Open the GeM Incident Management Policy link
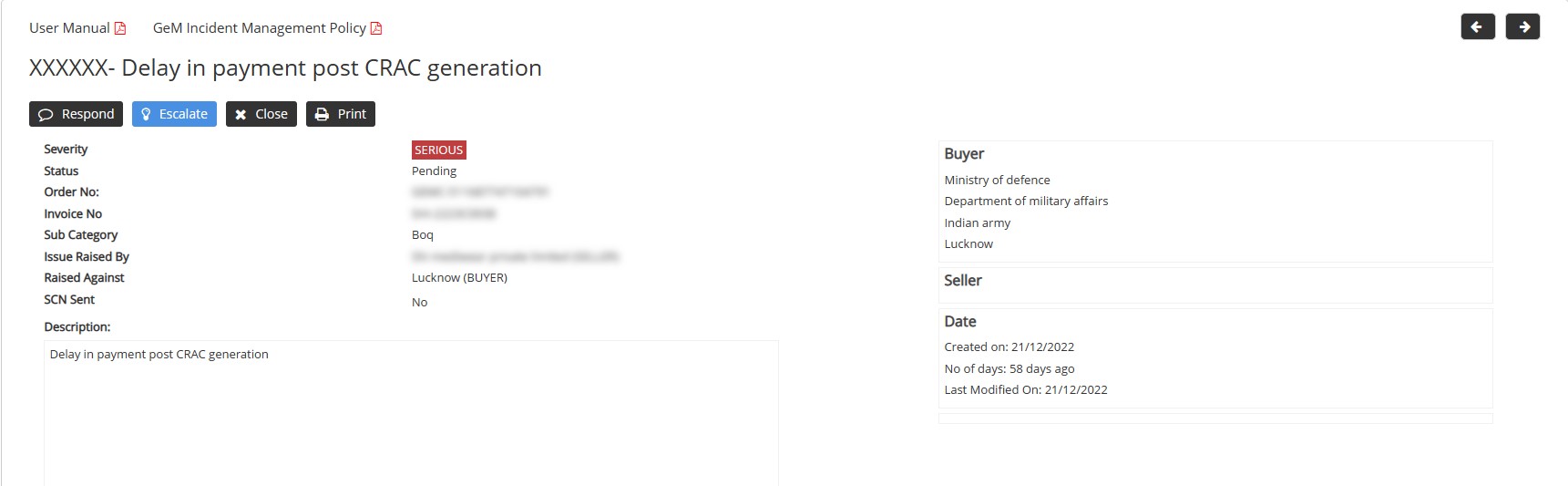The image size is (1568, 486). coord(259,28)
